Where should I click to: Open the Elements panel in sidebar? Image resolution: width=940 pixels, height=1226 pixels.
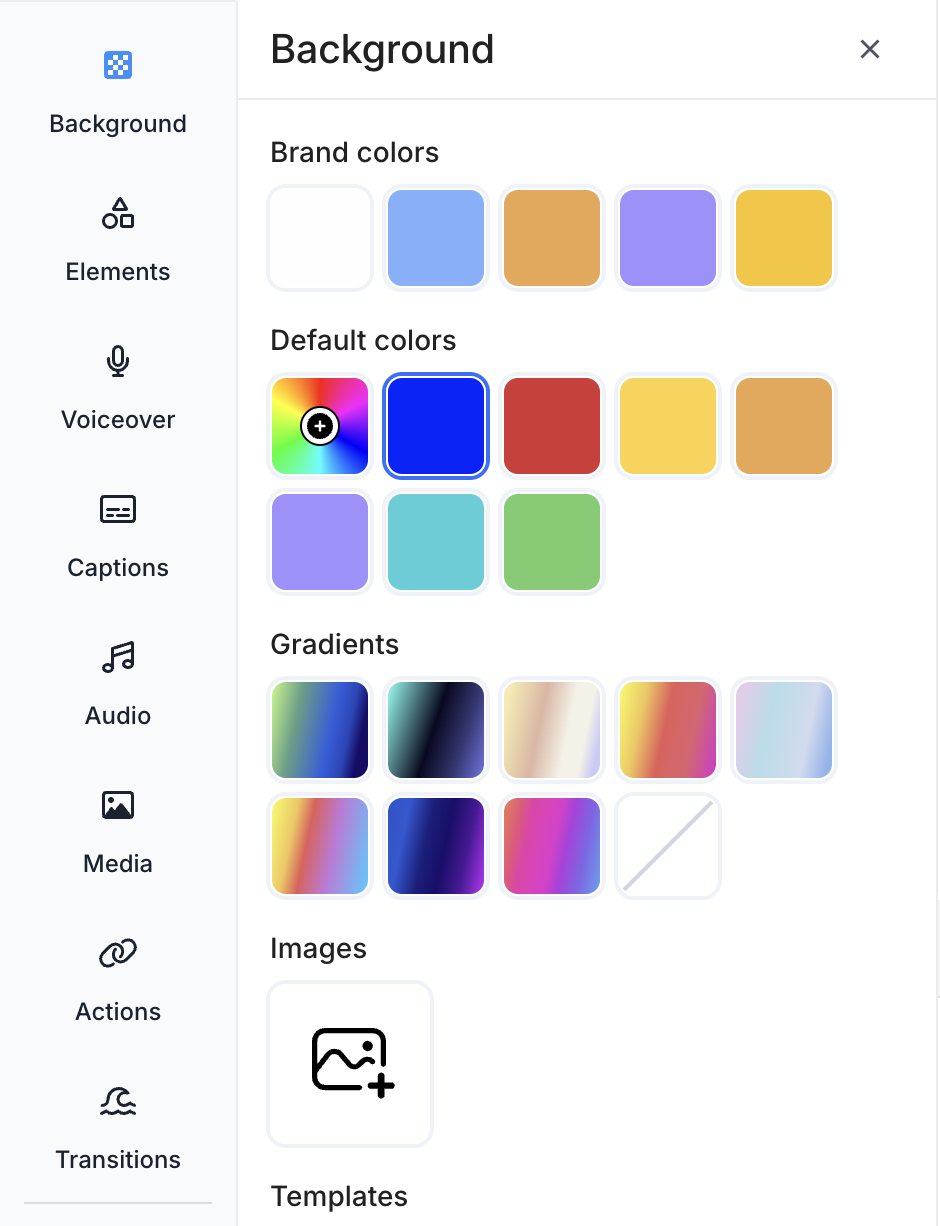118,240
